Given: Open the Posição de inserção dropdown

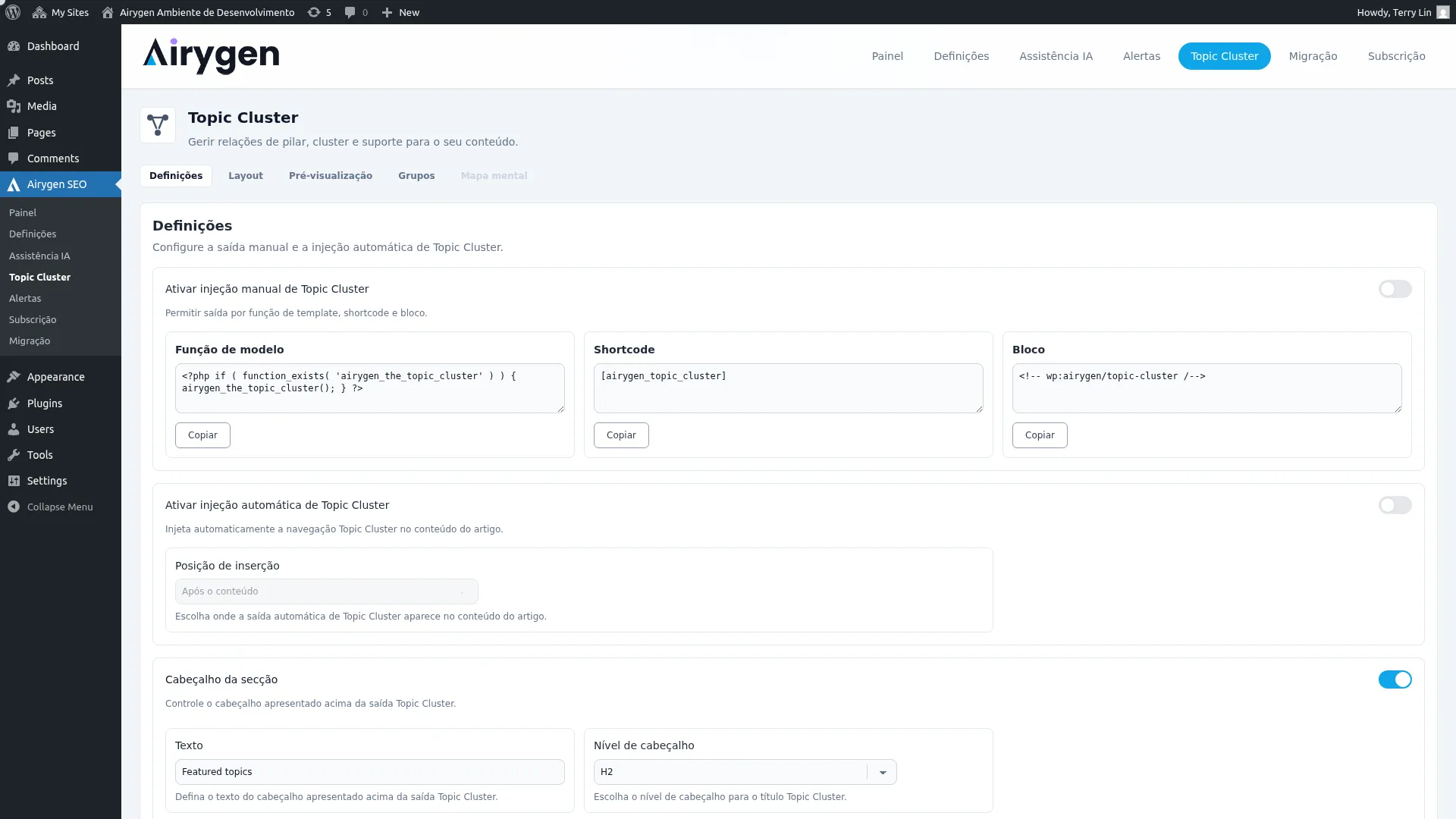Looking at the screenshot, I should tap(326, 591).
